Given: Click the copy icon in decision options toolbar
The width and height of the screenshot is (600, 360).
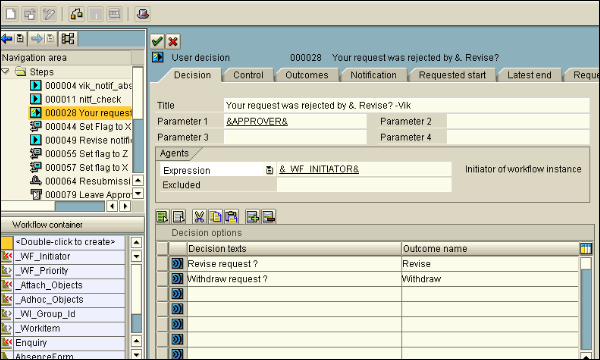Looking at the screenshot, I should click(x=215, y=217).
